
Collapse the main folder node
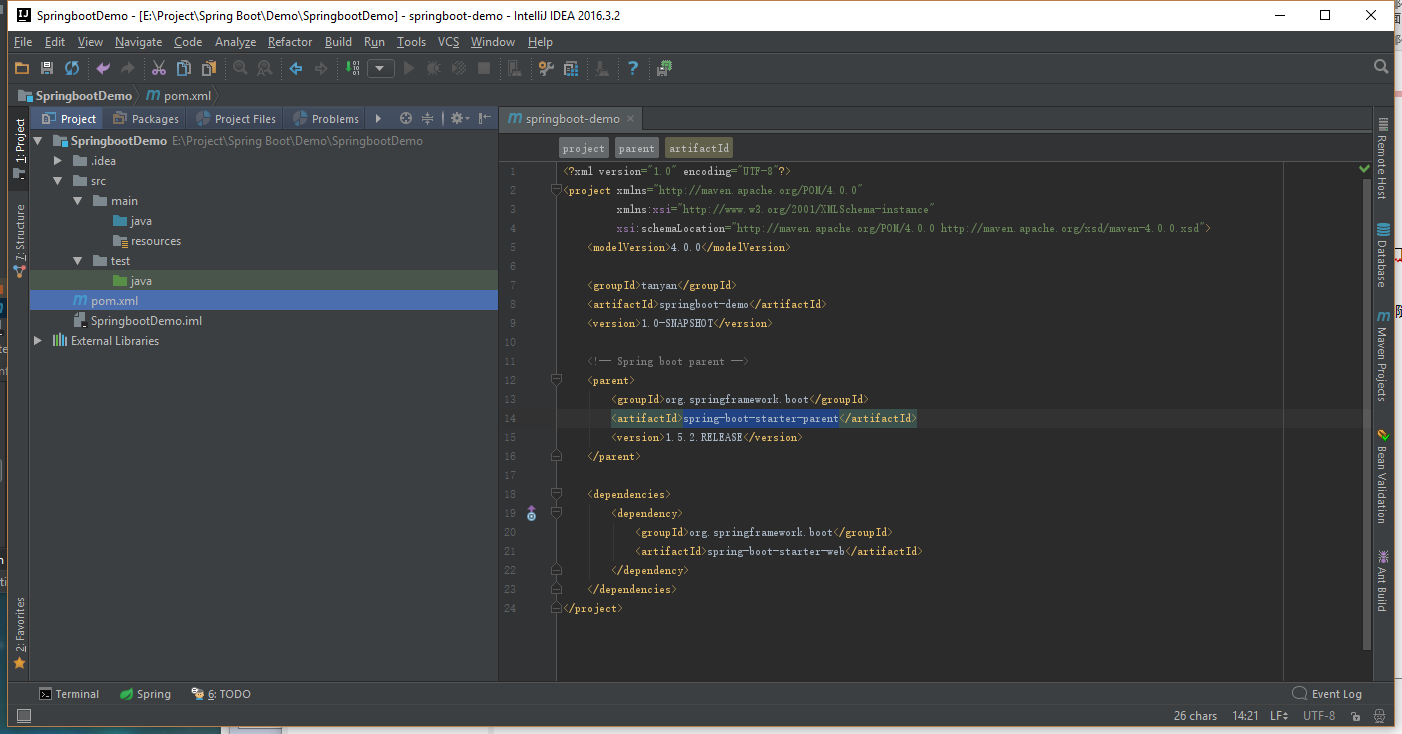78,201
